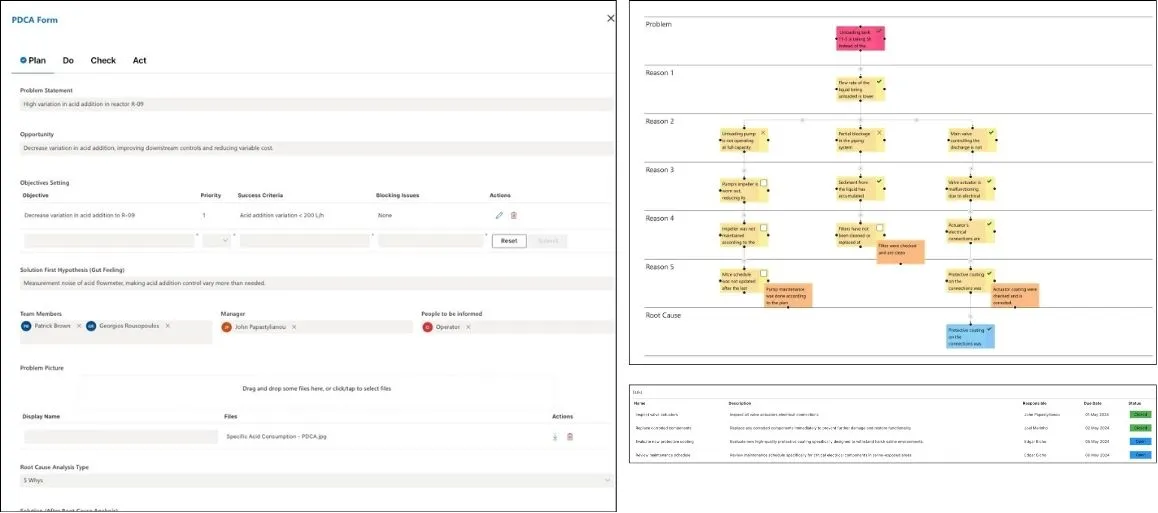Edit the Problem Statement field
1158x513 pixels.
click(316, 105)
